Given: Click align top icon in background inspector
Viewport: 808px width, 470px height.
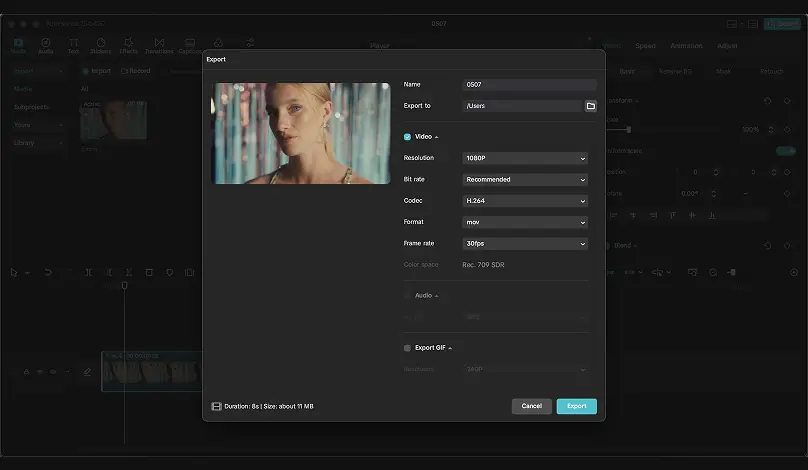Looking at the screenshot, I should [x=672, y=215].
